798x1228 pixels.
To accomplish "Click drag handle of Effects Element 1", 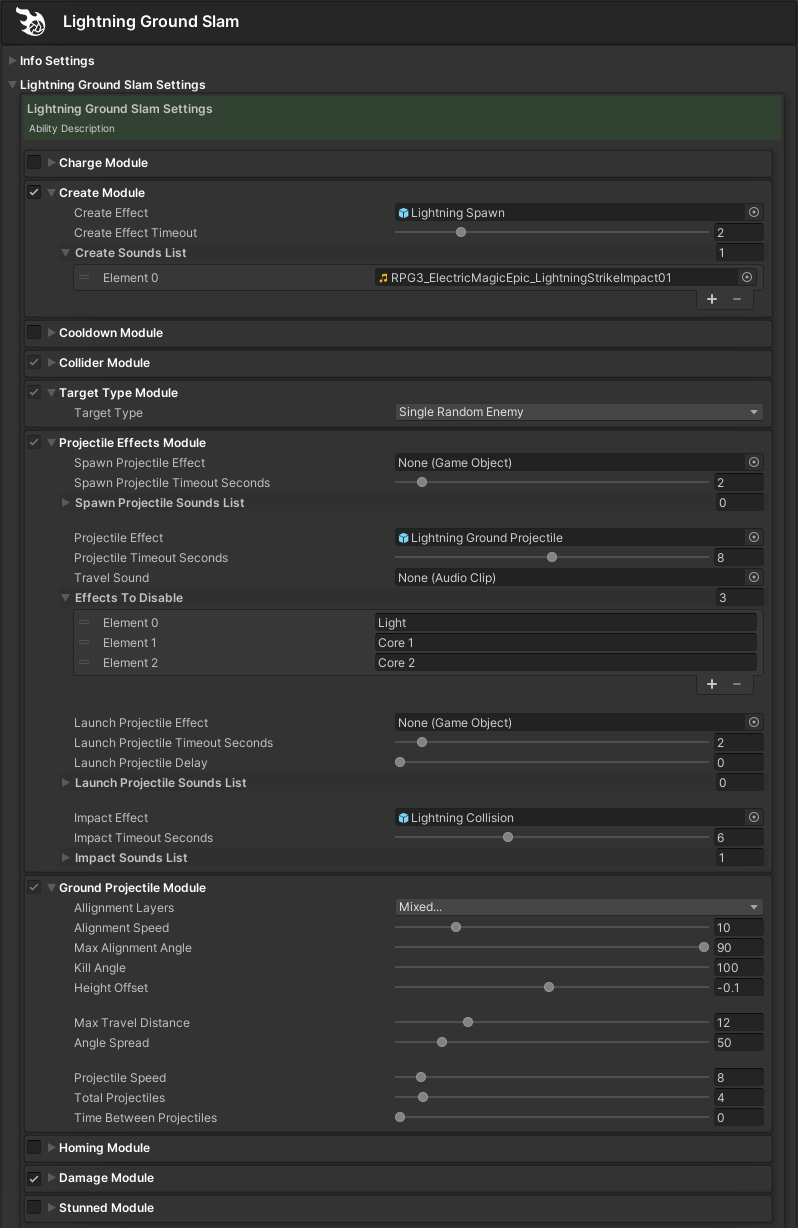I will [85, 643].
